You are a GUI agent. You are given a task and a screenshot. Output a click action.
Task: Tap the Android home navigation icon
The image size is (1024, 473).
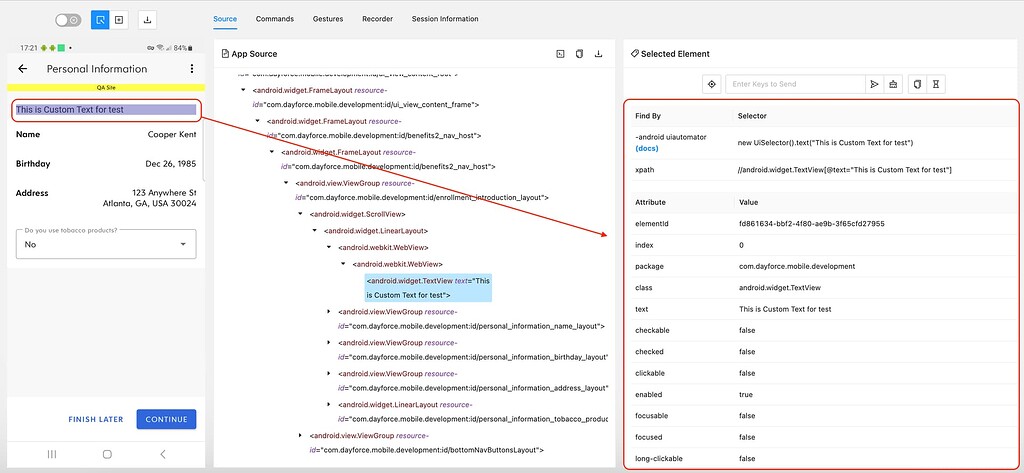[x=107, y=454]
